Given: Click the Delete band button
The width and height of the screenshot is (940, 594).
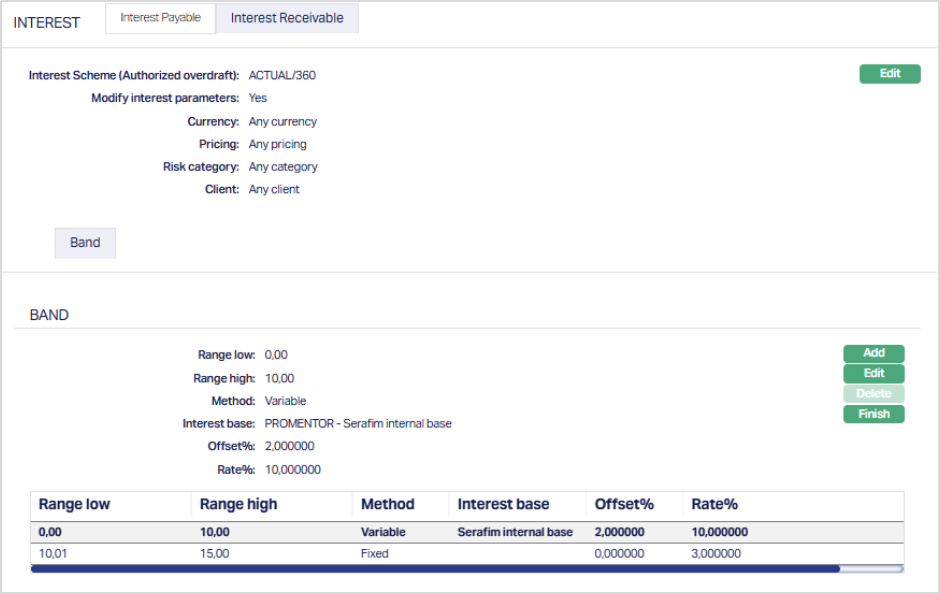Looking at the screenshot, I should click(x=873, y=394).
